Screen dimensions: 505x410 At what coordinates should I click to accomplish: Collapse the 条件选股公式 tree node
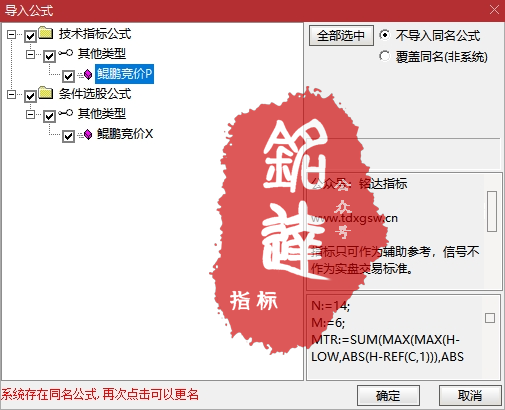(x=11, y=95)
